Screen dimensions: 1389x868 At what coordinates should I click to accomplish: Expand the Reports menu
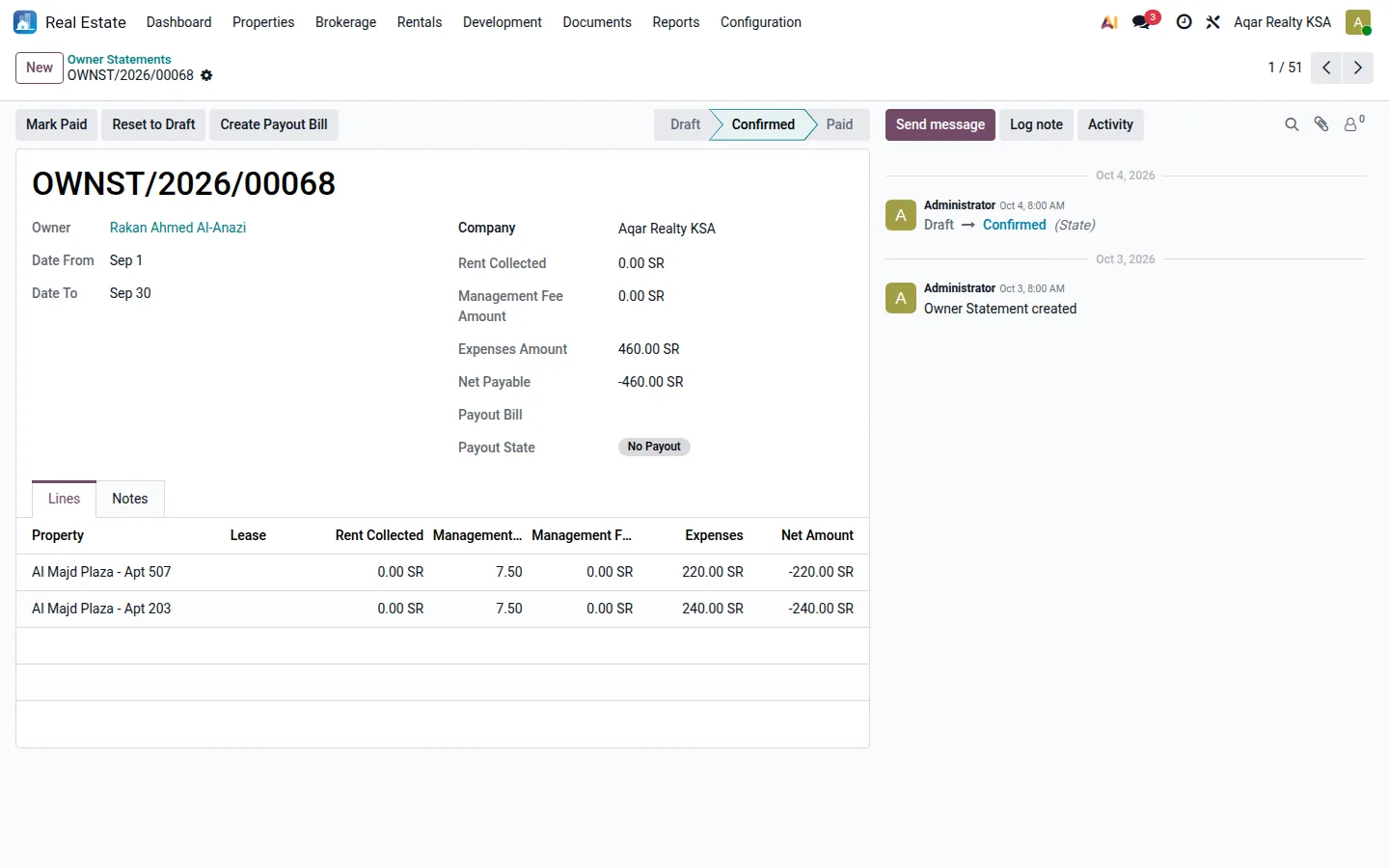pos(676,22)
